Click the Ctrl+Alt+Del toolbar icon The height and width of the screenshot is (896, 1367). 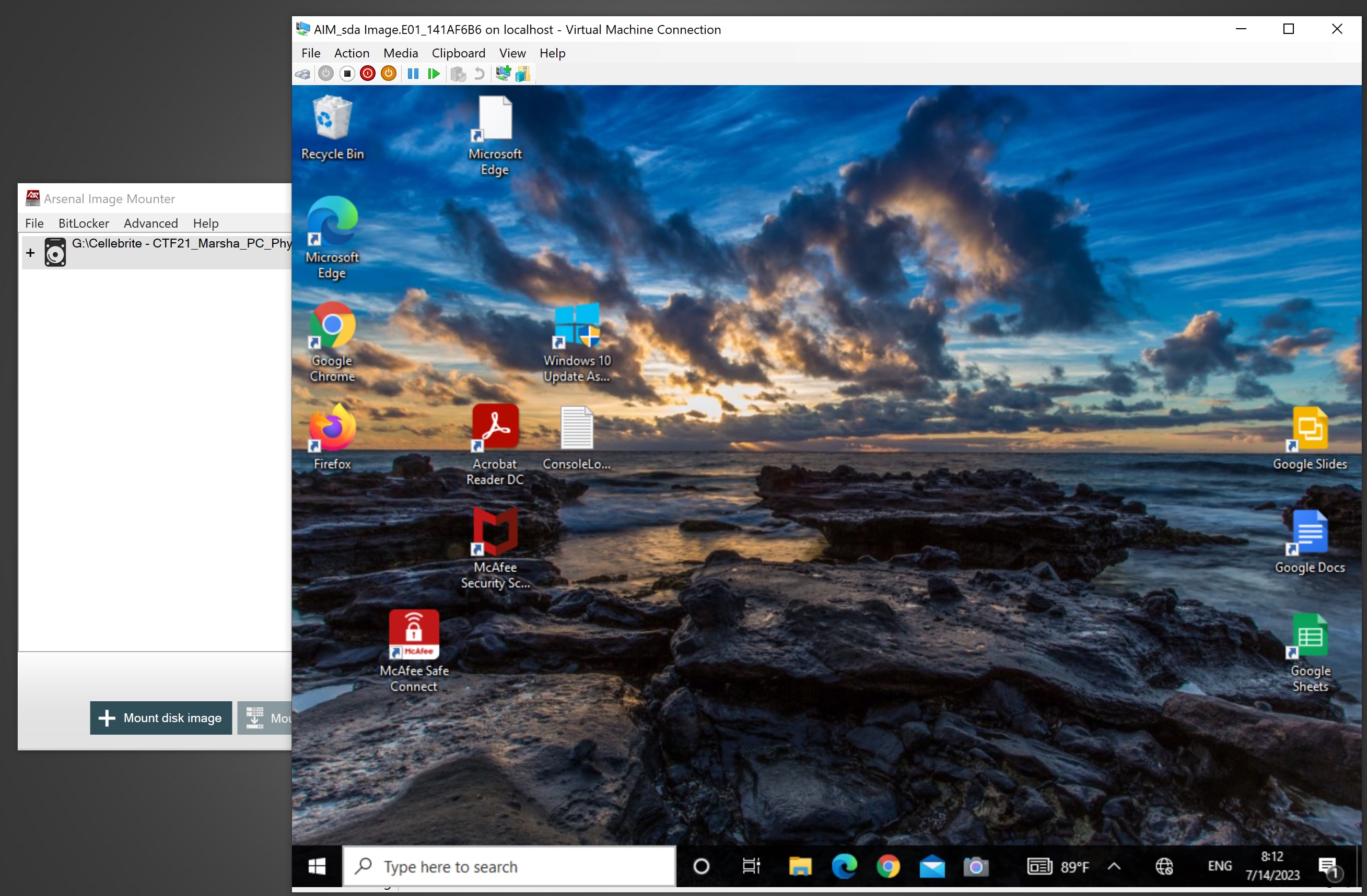302,74
